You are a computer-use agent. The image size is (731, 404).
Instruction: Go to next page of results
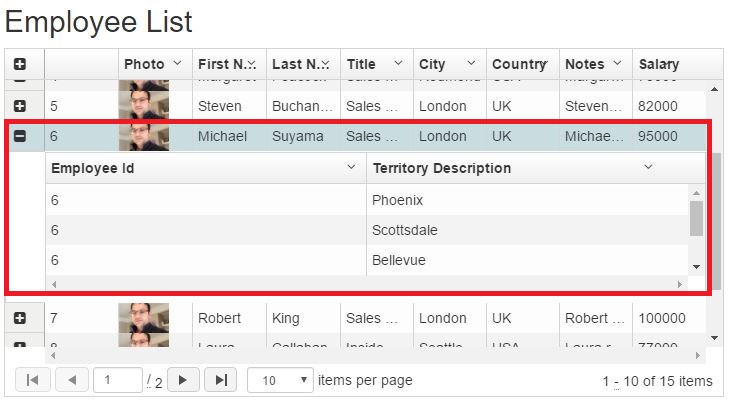[182, 380]
